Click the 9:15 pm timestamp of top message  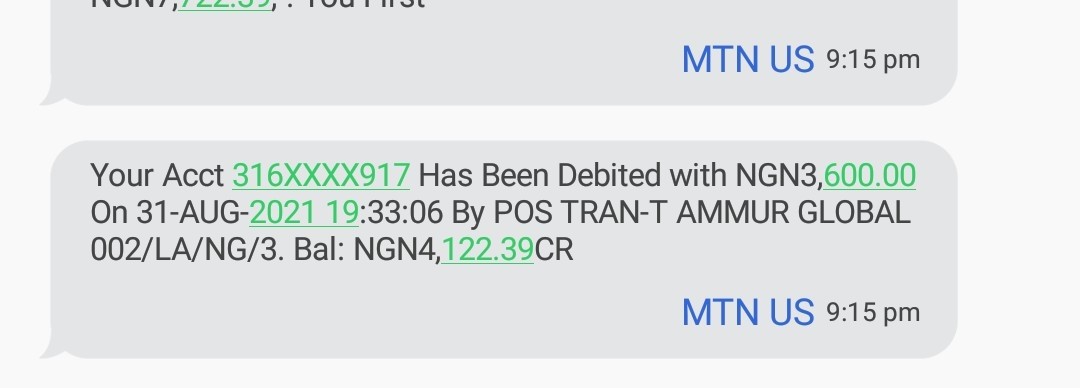[x=873, y=60]
